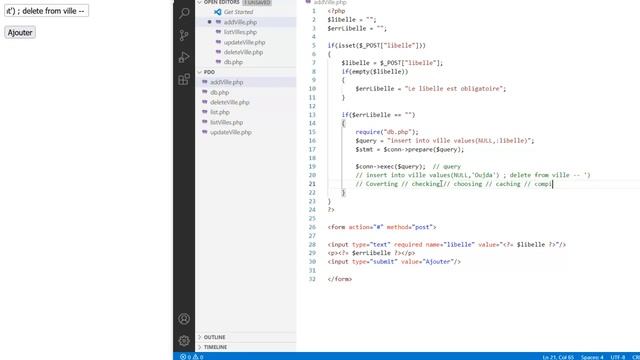Open the Extensions view

coord(184,79)
